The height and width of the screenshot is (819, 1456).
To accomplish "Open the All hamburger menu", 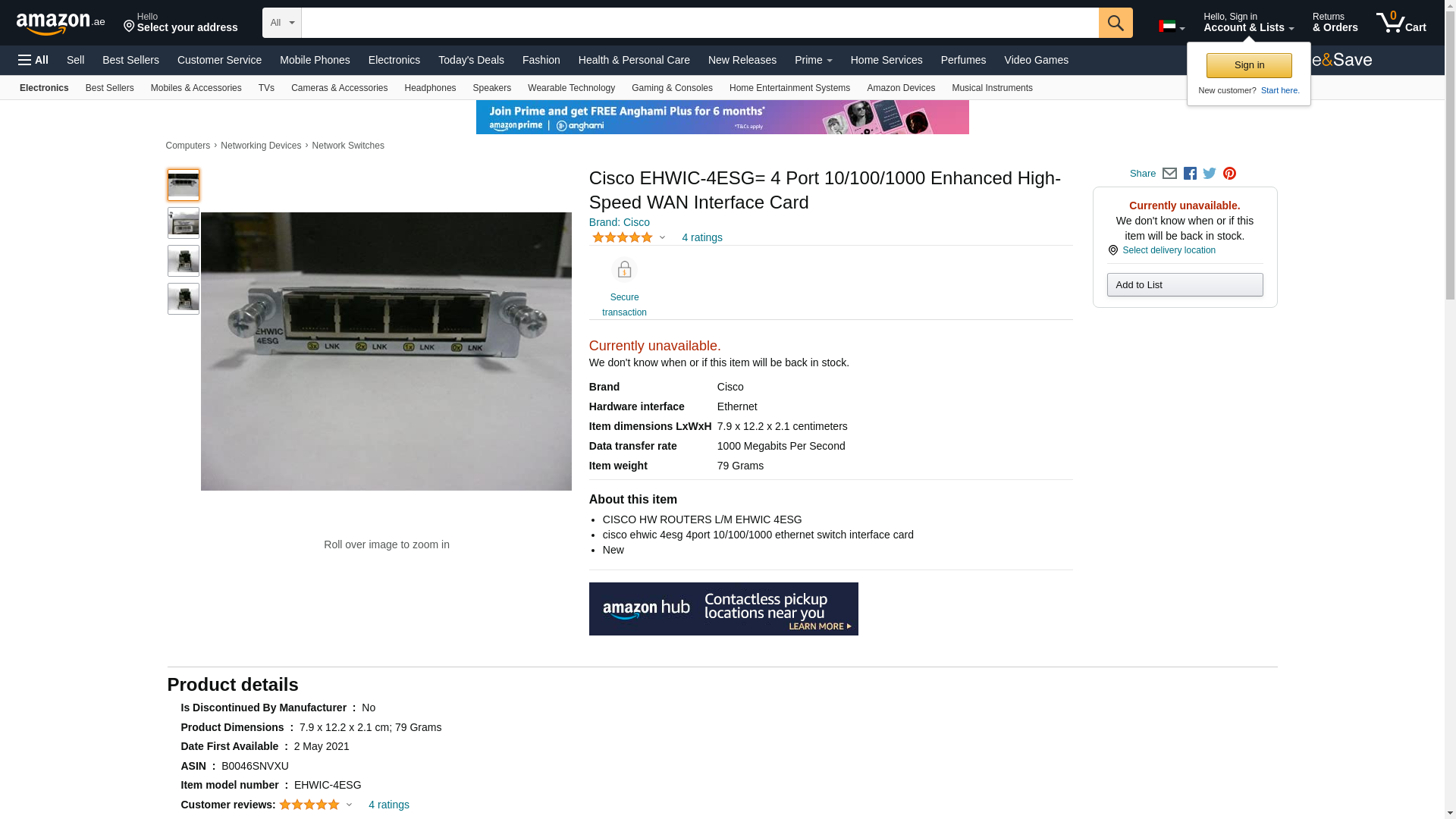I will 33,60.
